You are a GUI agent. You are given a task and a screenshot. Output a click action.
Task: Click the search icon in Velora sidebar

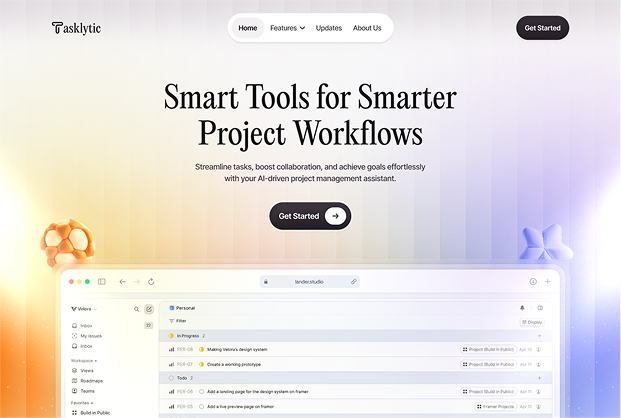137,309
